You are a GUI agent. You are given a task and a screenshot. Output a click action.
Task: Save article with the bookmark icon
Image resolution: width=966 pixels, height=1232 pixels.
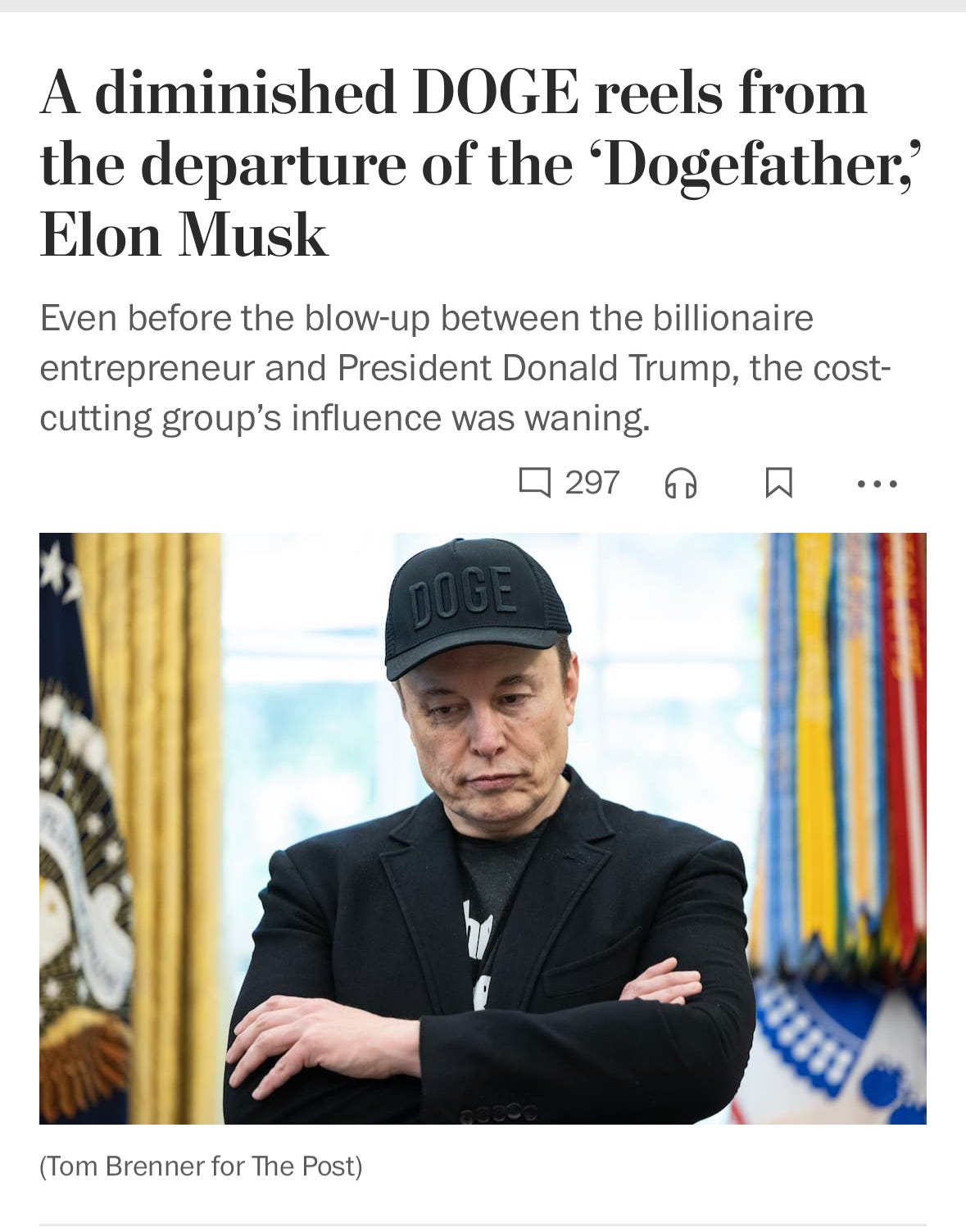(x=778, y=483)
